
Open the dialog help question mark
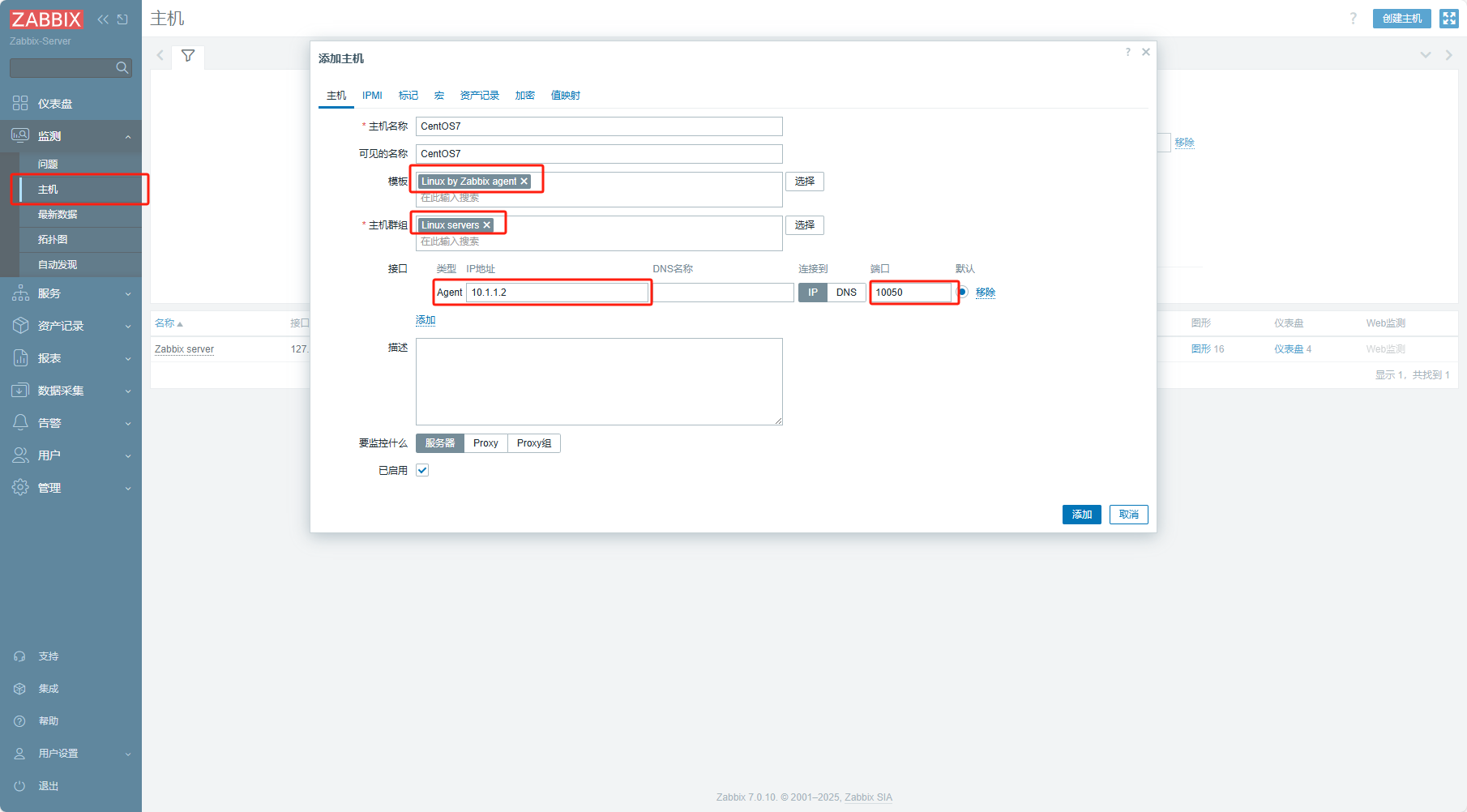click(1127, 53)
